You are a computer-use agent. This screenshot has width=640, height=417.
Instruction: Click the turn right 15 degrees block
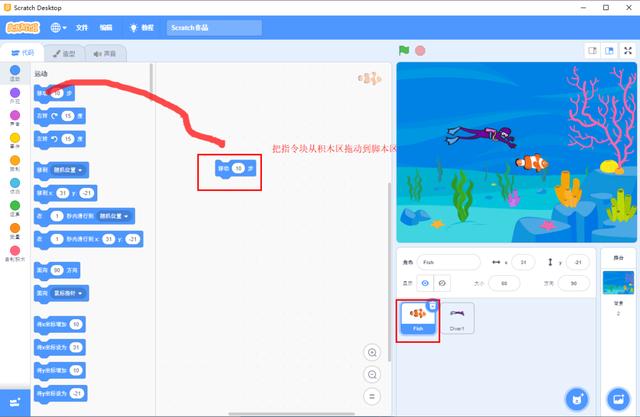pos(60,116)
